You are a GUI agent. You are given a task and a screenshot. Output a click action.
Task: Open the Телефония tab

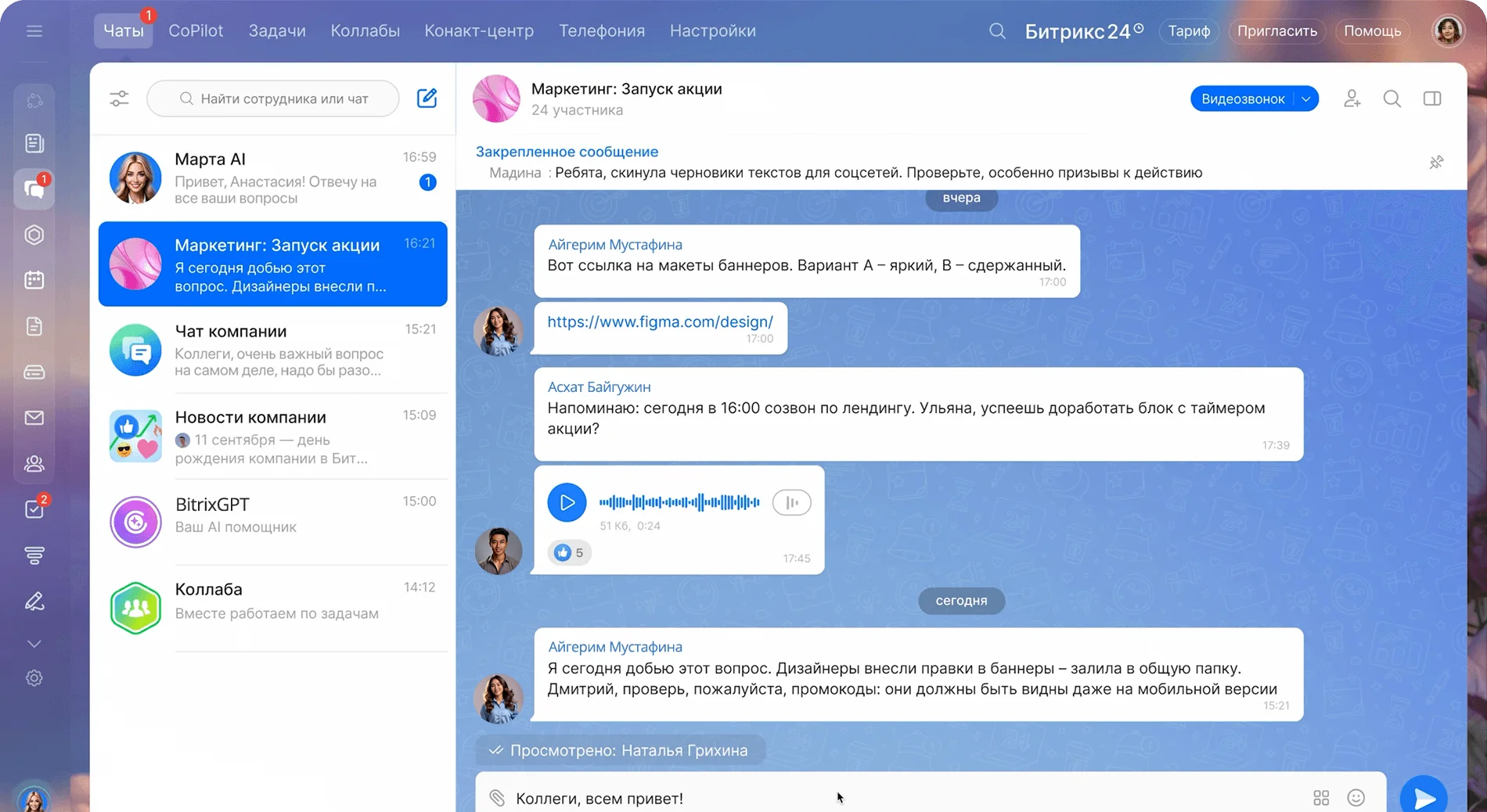(x=602, y=31)
